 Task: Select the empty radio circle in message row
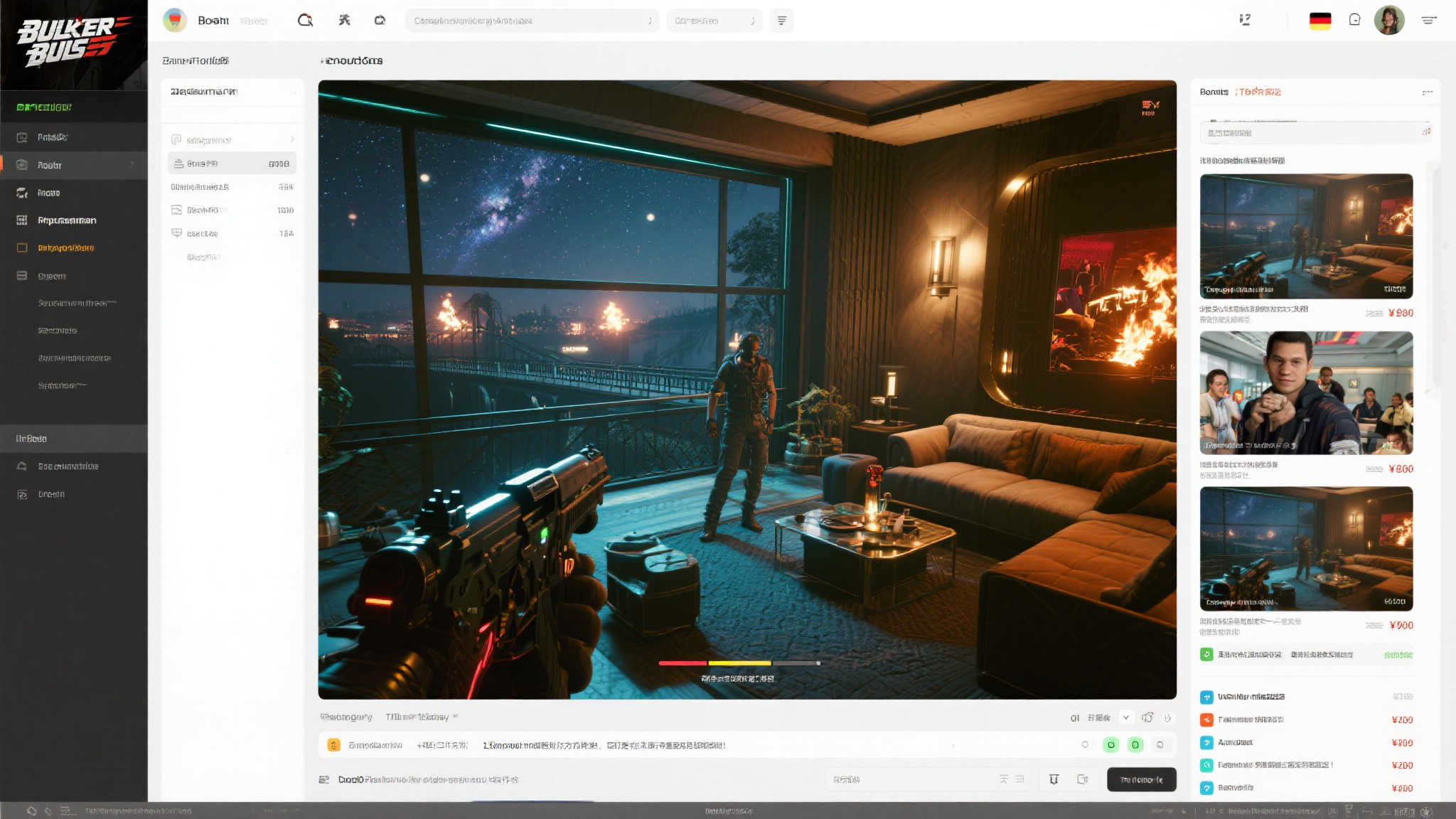coord(1085,745)
